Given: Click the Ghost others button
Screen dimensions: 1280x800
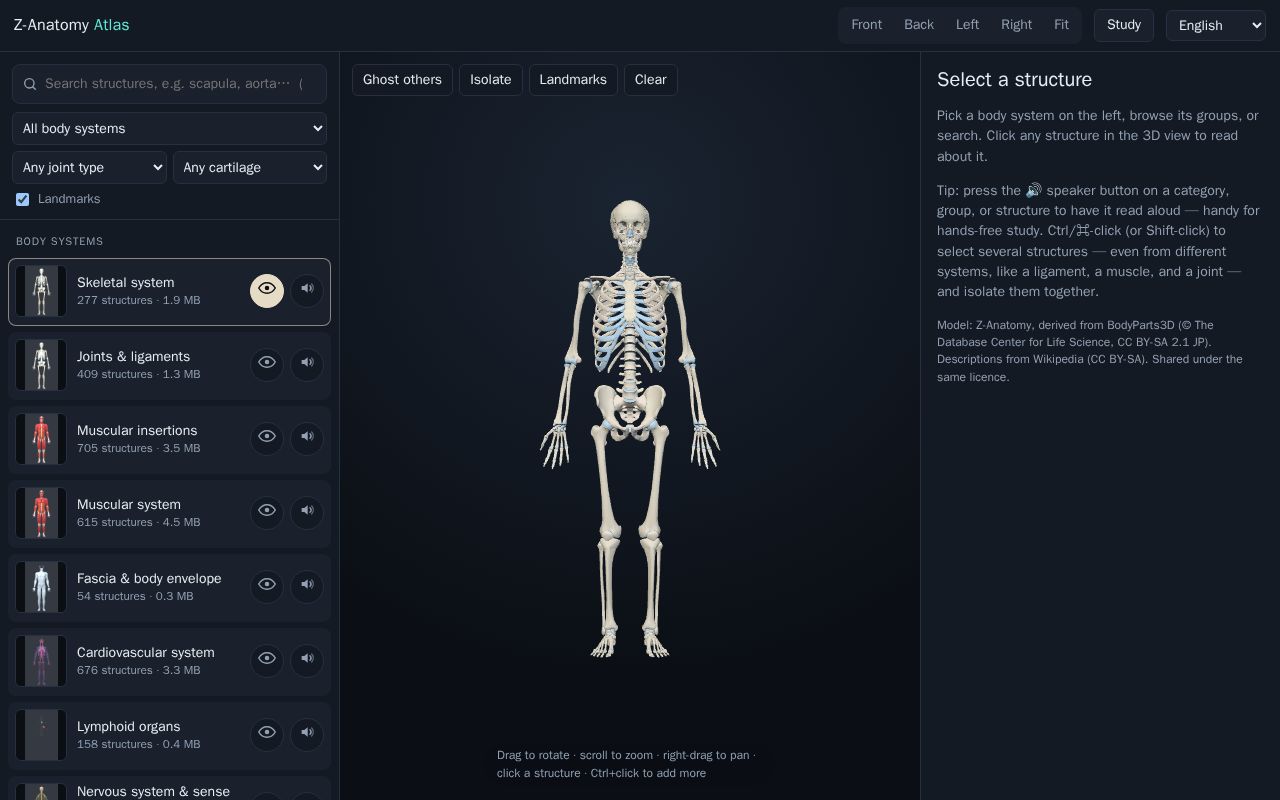Looking at the screenshot, I should [402, 80].
